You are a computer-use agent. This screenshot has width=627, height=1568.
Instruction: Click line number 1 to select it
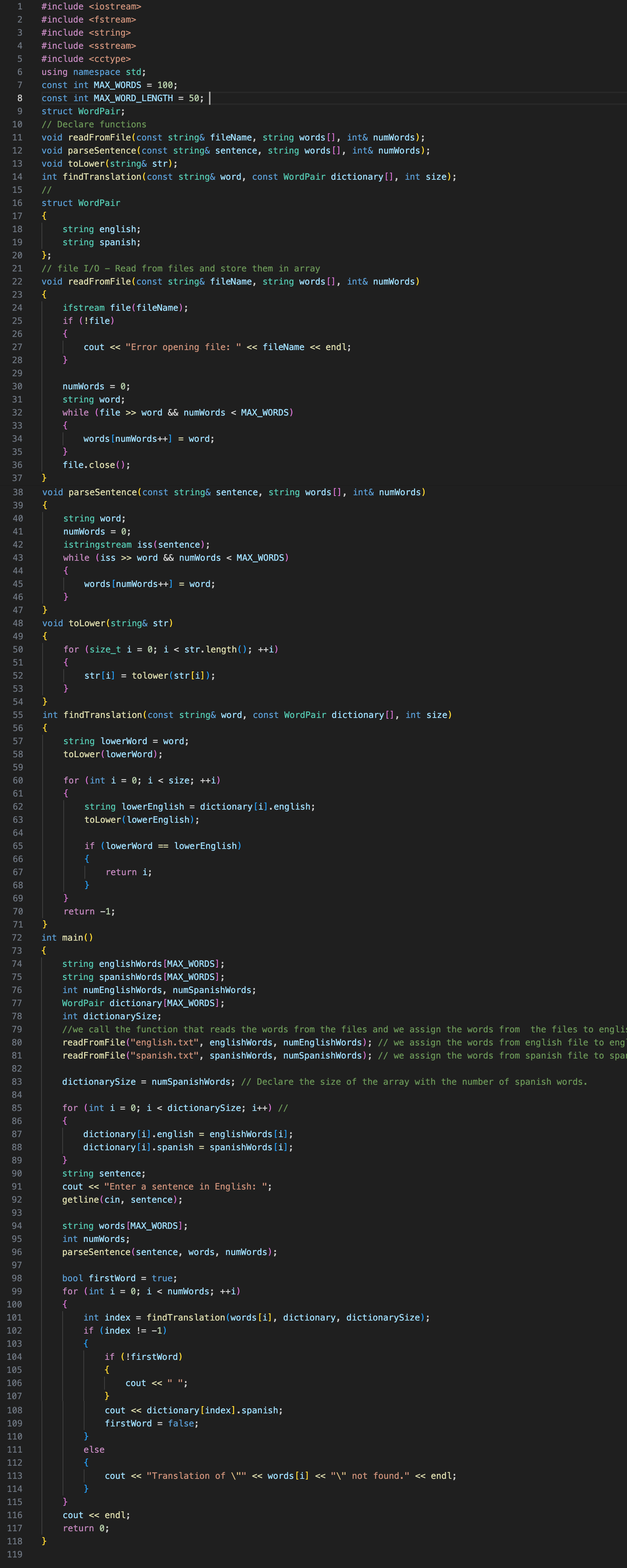click(20, 7)
